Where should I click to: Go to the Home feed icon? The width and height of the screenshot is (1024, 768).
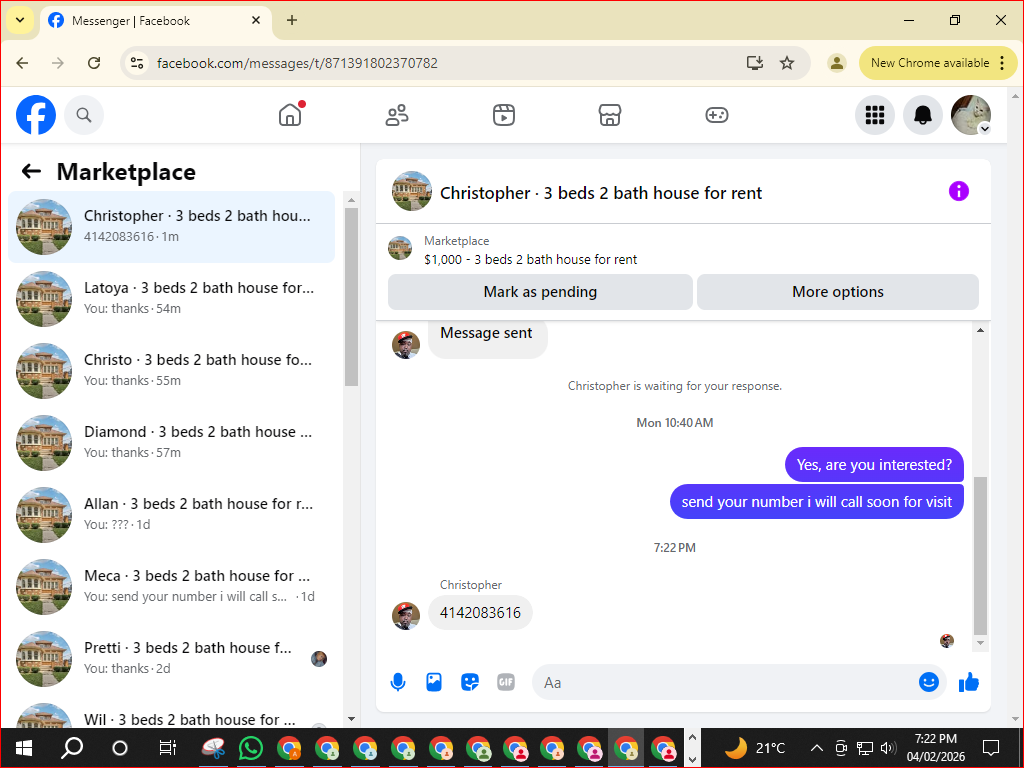290,115
